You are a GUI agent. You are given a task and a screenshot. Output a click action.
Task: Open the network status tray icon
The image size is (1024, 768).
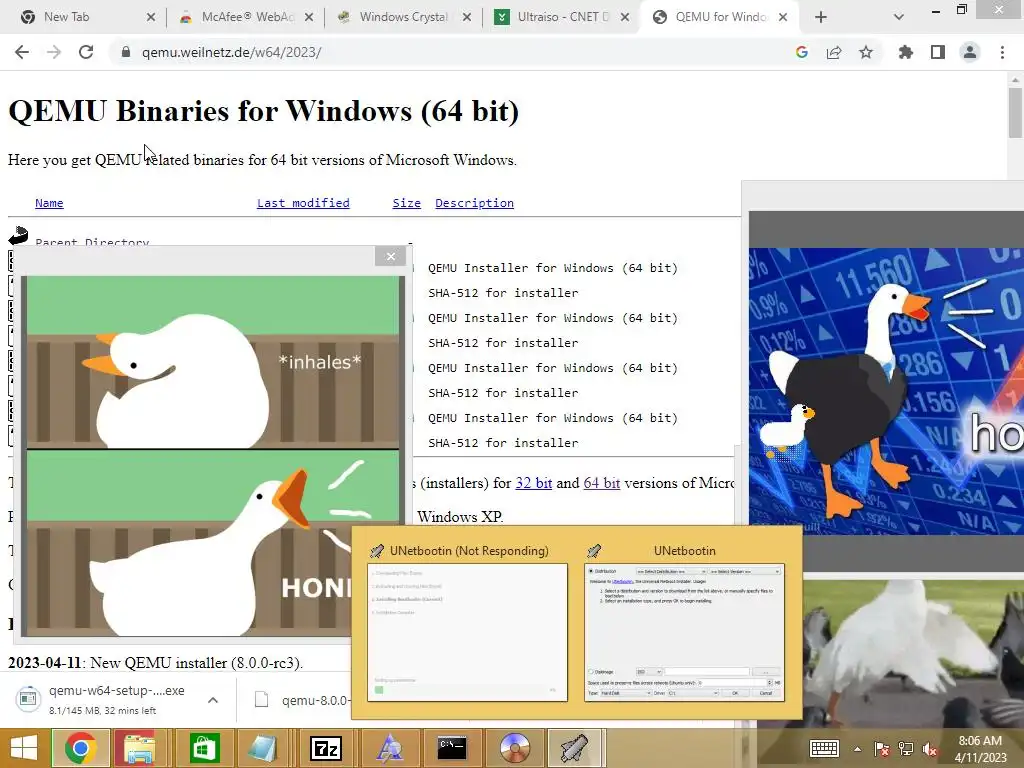(906, 749)
